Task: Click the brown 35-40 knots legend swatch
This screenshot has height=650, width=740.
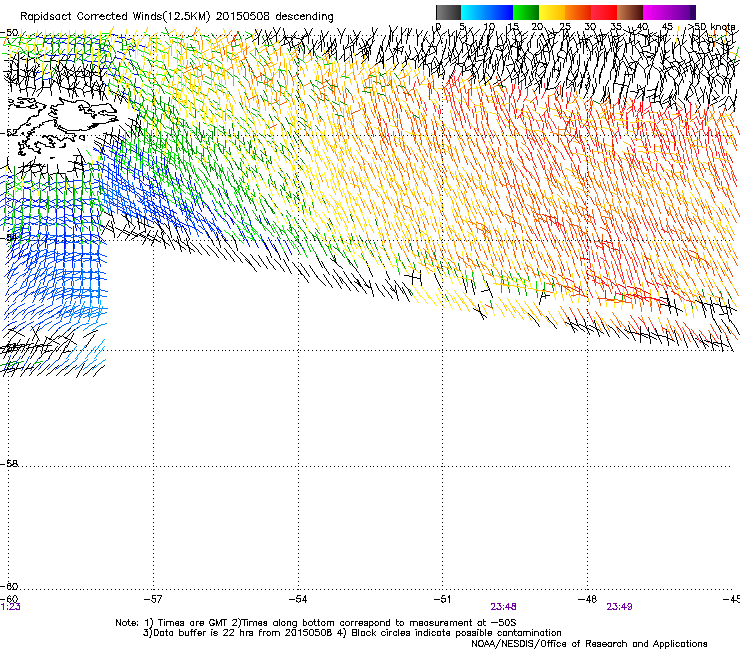Action: coord(630,12)
